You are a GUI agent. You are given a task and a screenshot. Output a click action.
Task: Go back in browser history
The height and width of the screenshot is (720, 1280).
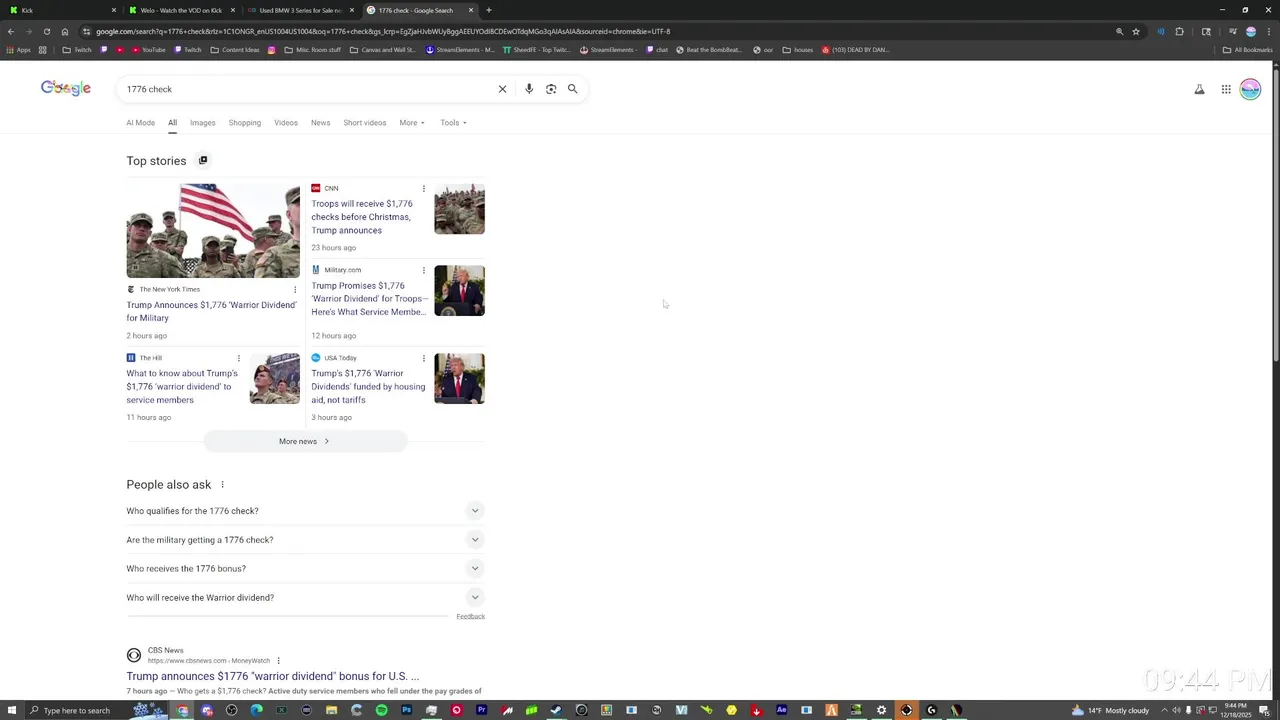(x=11, y=31)
